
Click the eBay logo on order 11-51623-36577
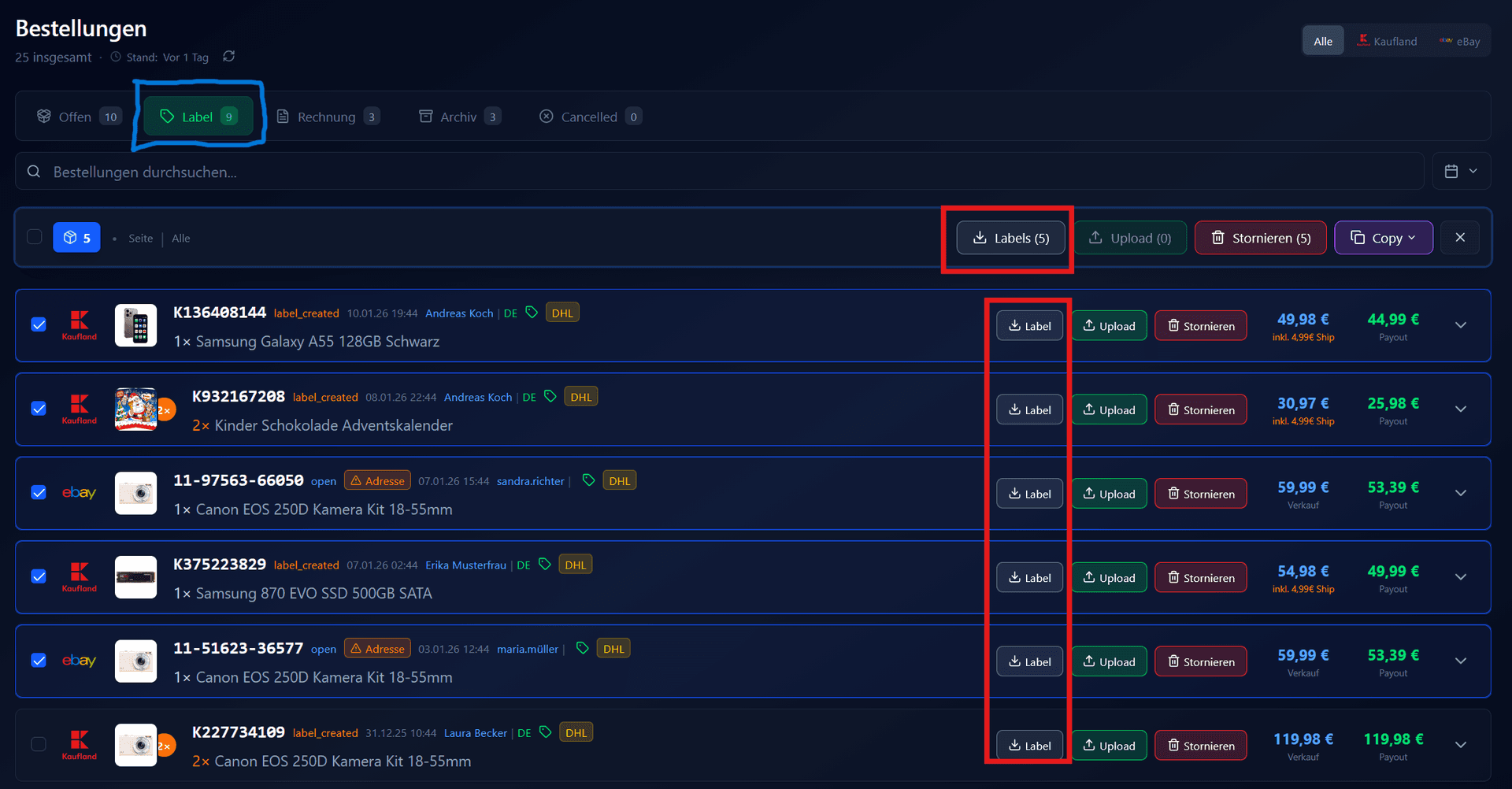pos(80,661)
